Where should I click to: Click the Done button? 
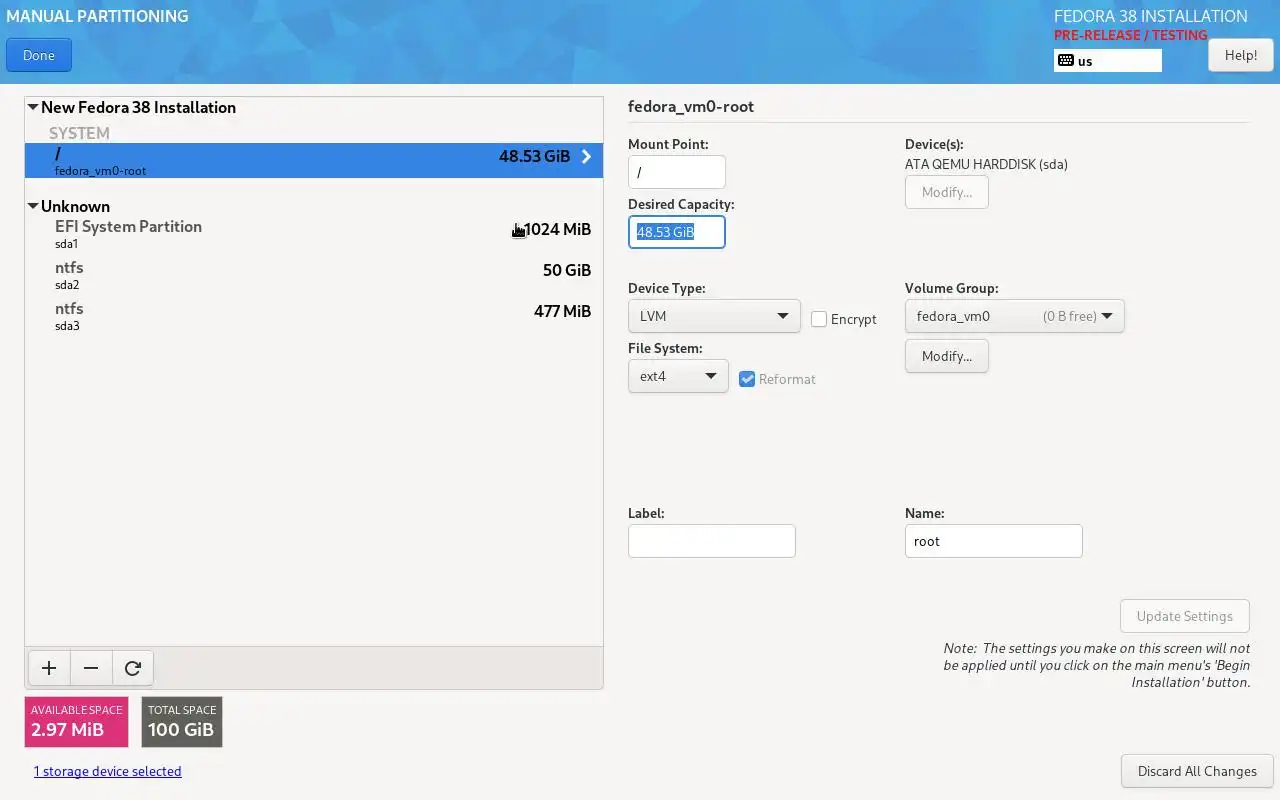click(x=39, y=55)
